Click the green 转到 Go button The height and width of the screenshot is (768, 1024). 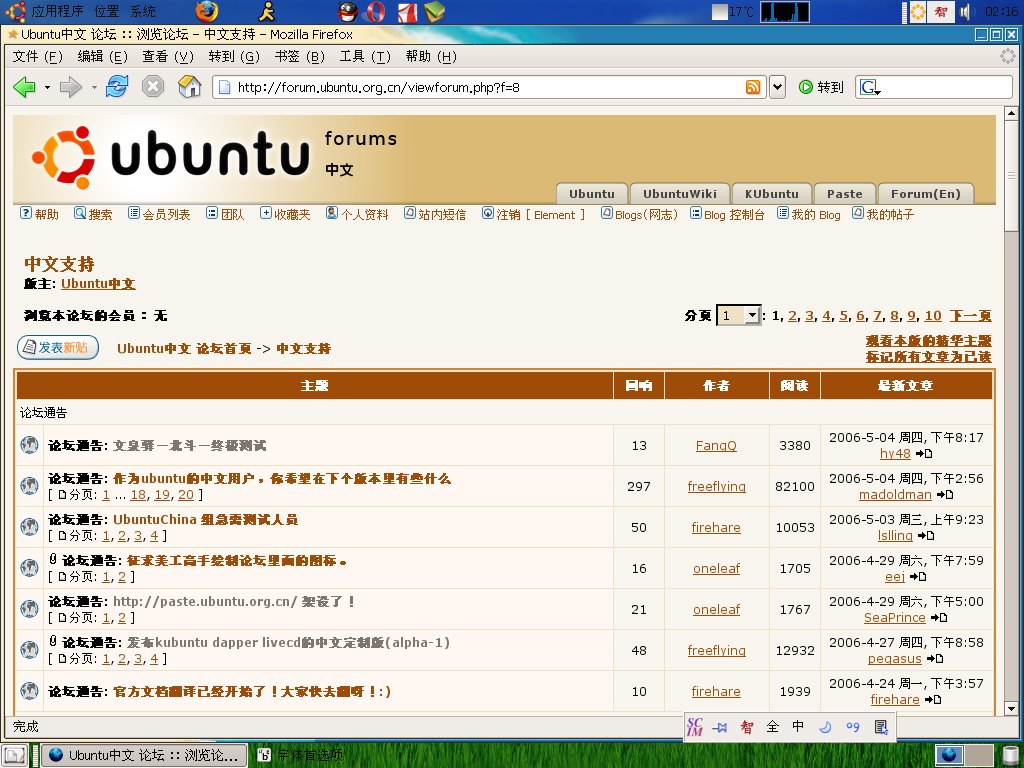tap(822, 87)
